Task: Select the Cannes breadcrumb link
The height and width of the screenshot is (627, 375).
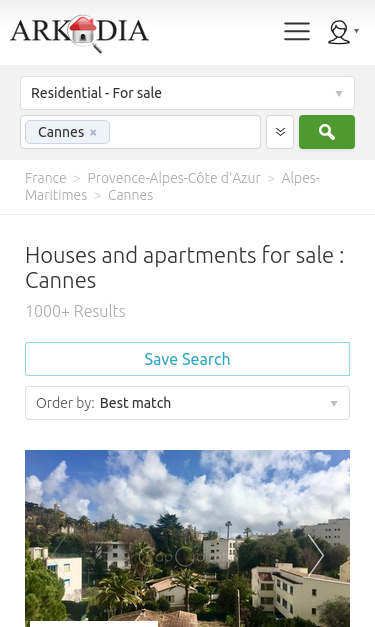Action: pyautogui.click(x=131, y=195)
